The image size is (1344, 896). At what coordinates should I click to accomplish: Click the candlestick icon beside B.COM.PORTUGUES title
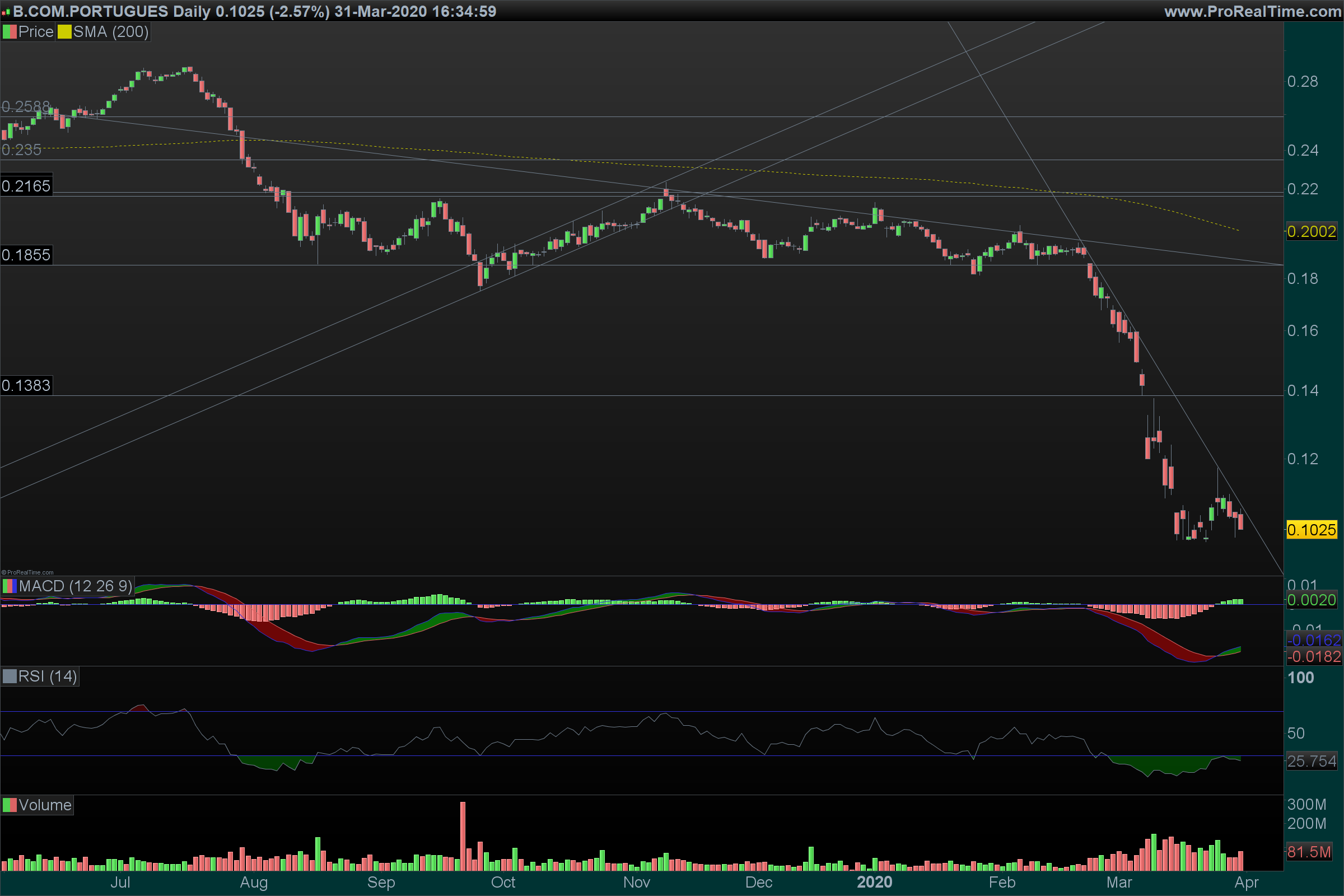[x=6, y=11]
